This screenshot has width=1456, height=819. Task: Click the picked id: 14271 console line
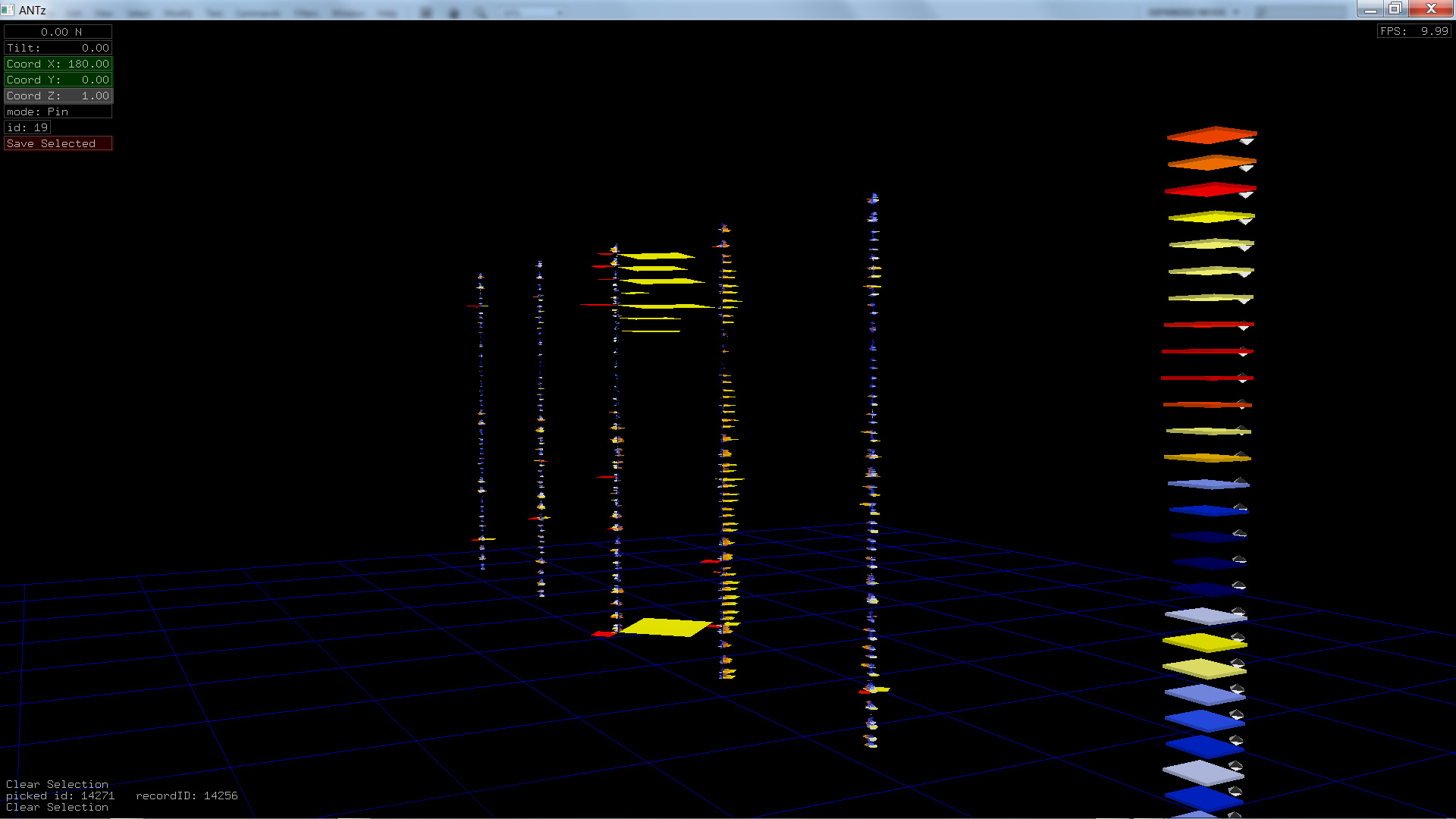pos(61,795)
